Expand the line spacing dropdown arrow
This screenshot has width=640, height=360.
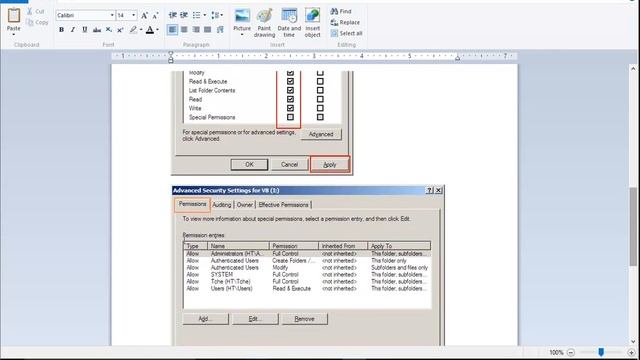point(222,15)
